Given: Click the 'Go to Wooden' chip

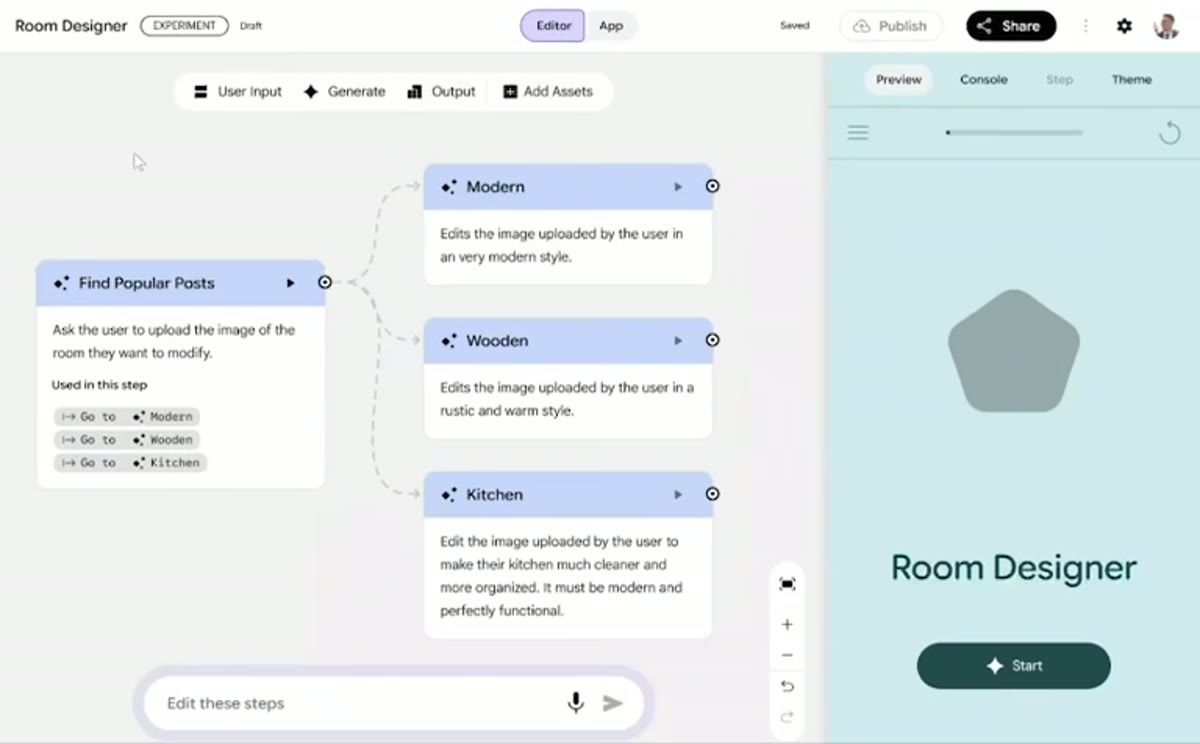Looking at the screenshot, I should 127,439.
